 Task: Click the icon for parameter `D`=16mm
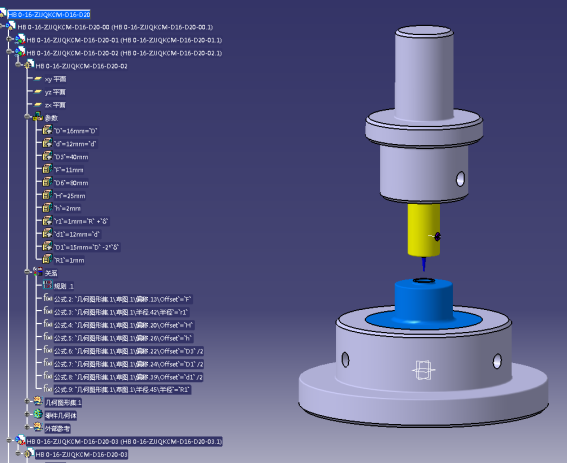pyautogui.click(x=47, y=130)
